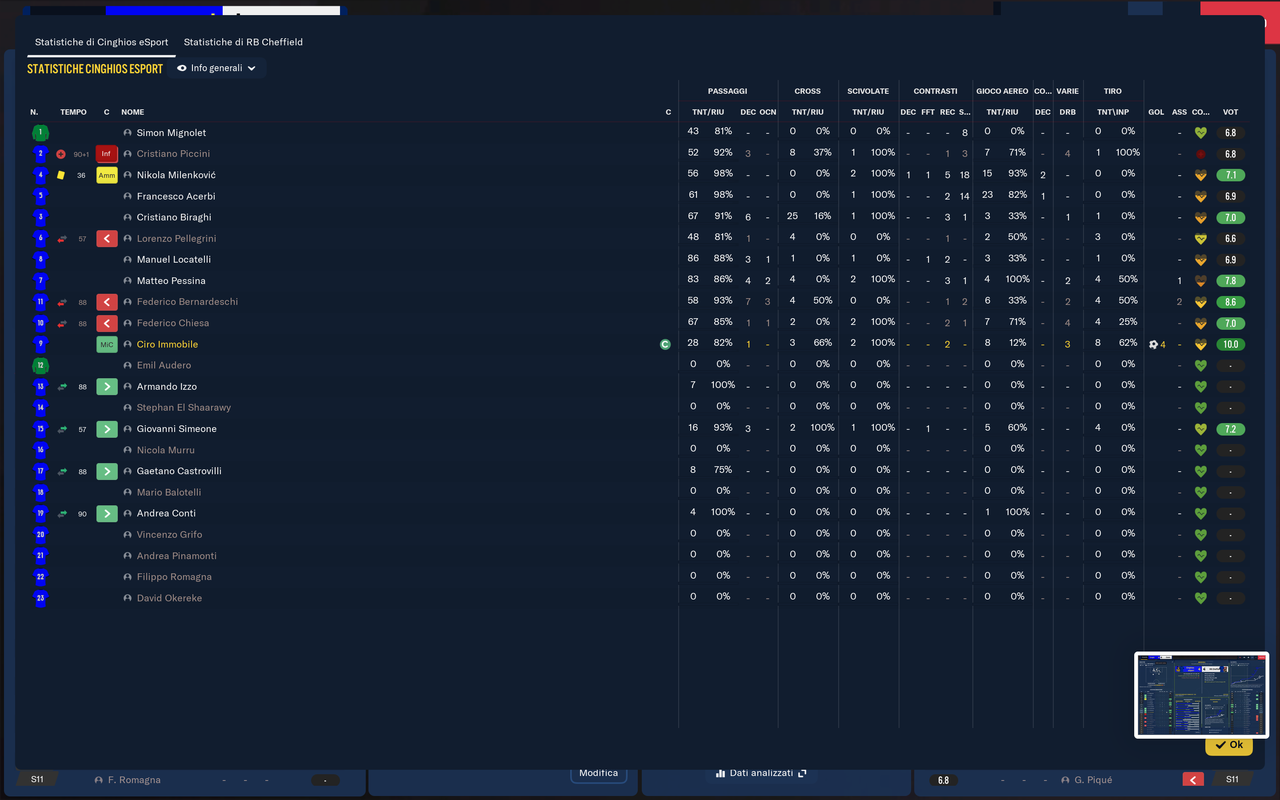Click the condition heart icon in Simon Mignolet's row
The height and width of the screenshot is (800, 1280).
click(x=1201, y=133)
